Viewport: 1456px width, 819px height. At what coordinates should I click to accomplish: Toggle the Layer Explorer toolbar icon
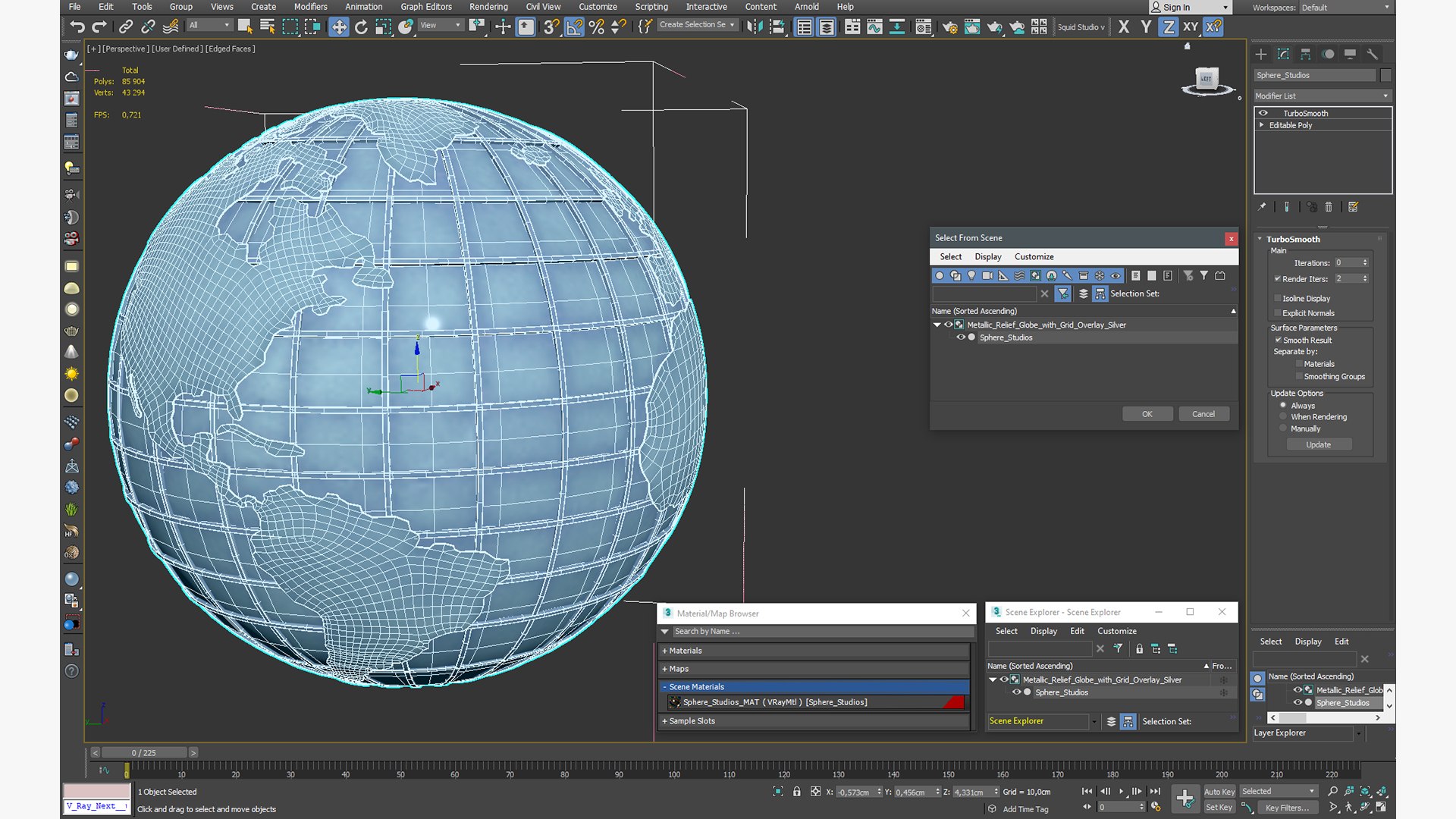827,27
